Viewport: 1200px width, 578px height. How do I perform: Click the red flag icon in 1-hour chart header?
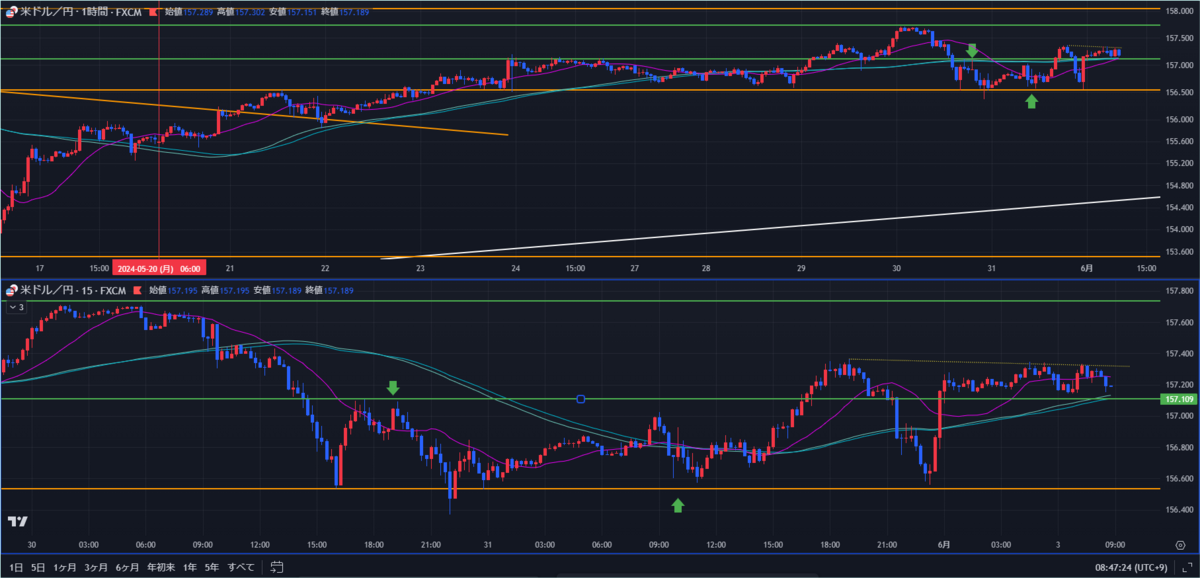pyautogui.click(x=152, y=12)
